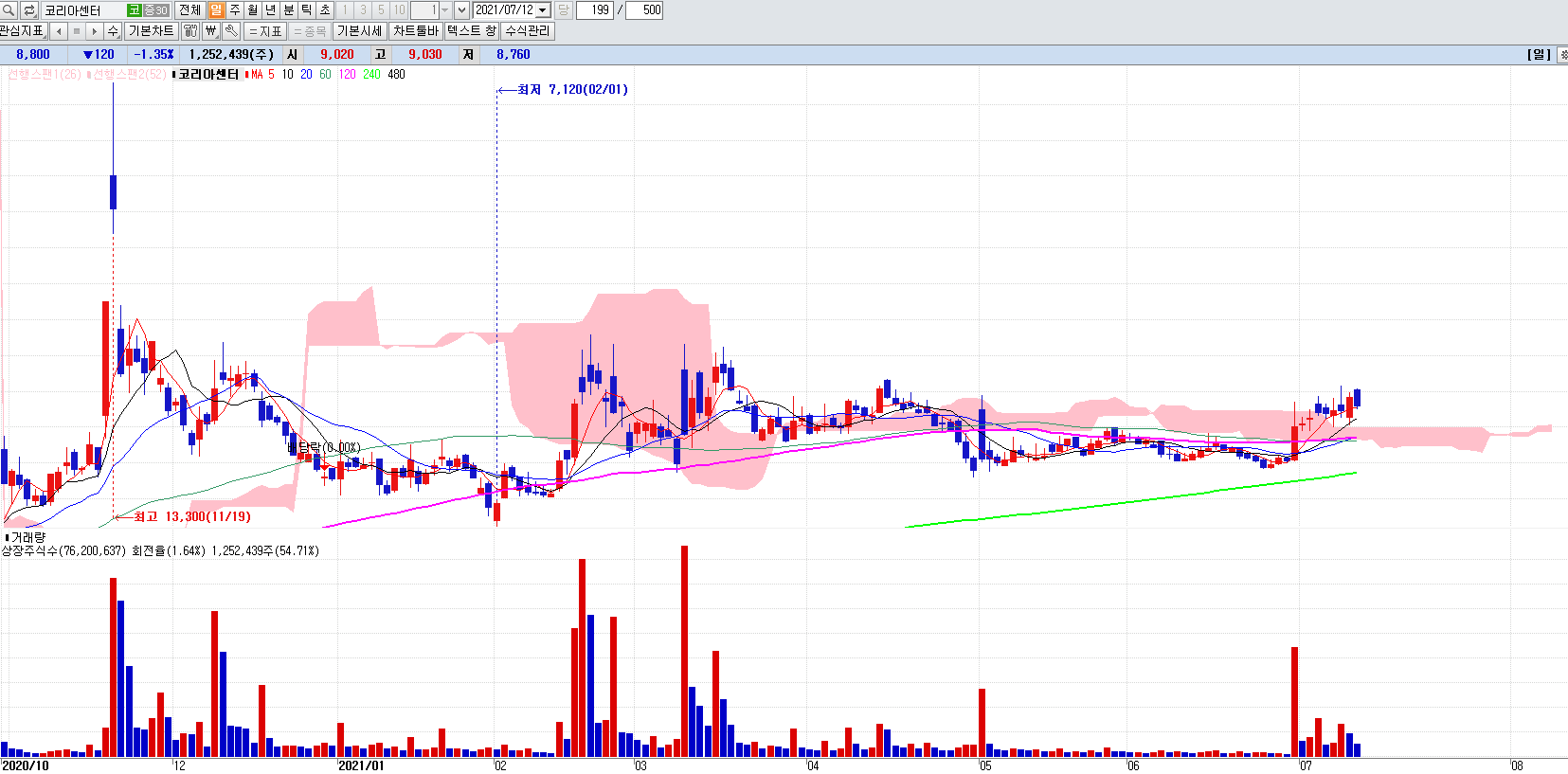Click the interval 5 button

pos(381,10)
